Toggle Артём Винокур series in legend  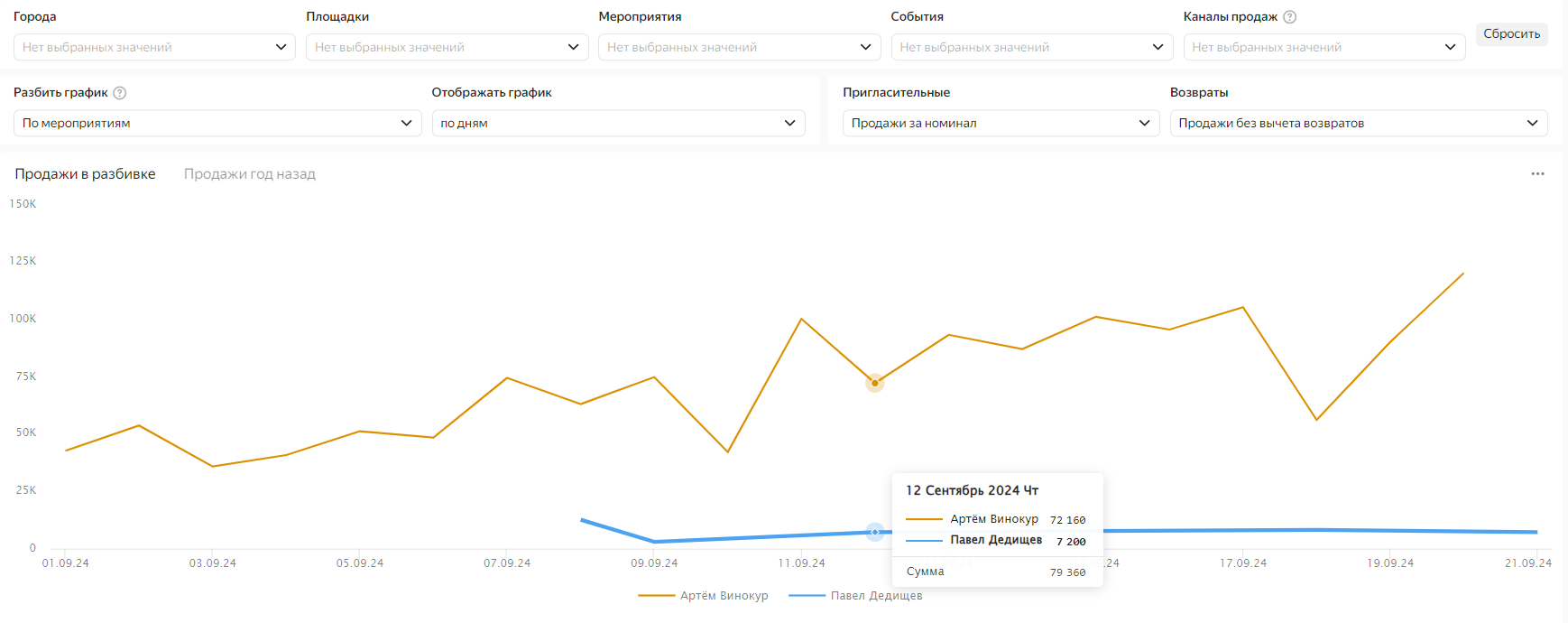tap(704, 596)
